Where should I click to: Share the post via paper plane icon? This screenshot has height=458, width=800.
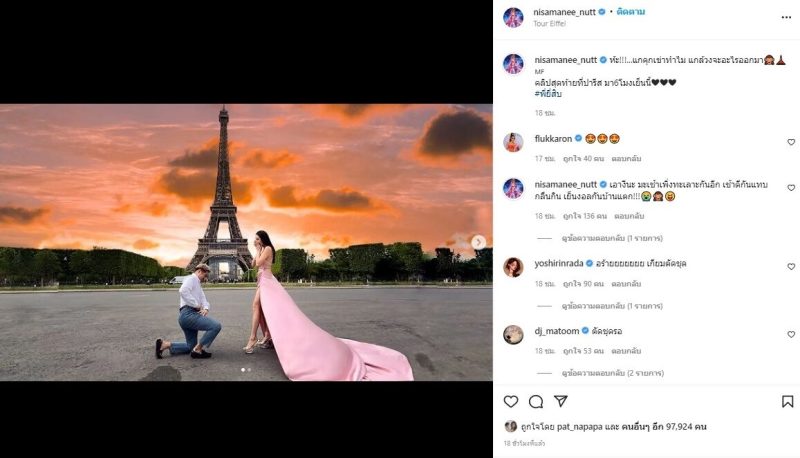point(561,401)
